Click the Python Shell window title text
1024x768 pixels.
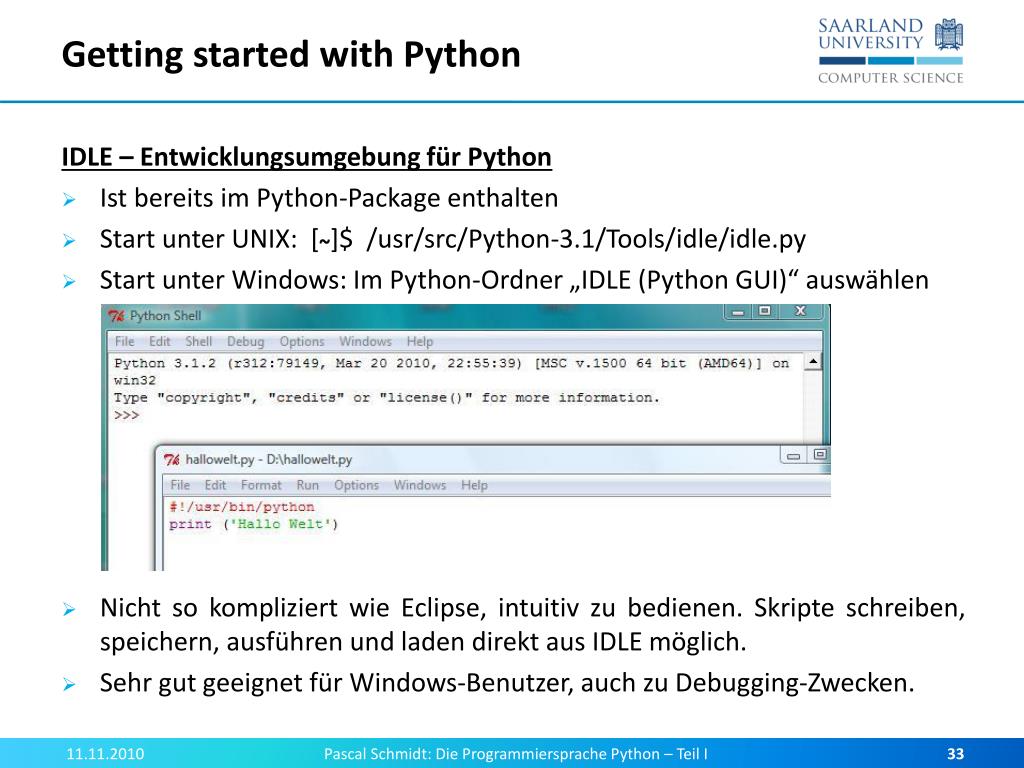[x=165, y=316]
